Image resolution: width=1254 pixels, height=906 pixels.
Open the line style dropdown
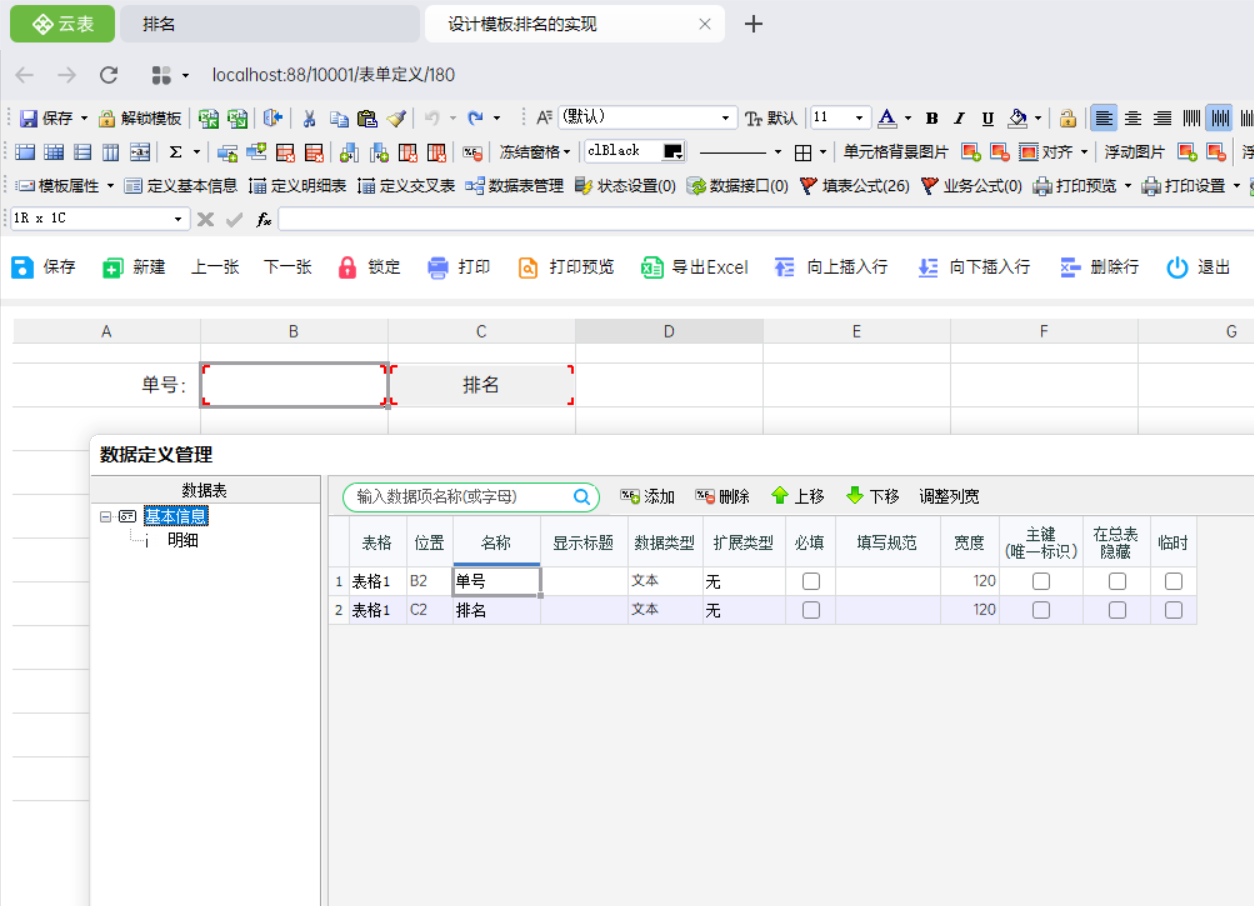[778, 152]
